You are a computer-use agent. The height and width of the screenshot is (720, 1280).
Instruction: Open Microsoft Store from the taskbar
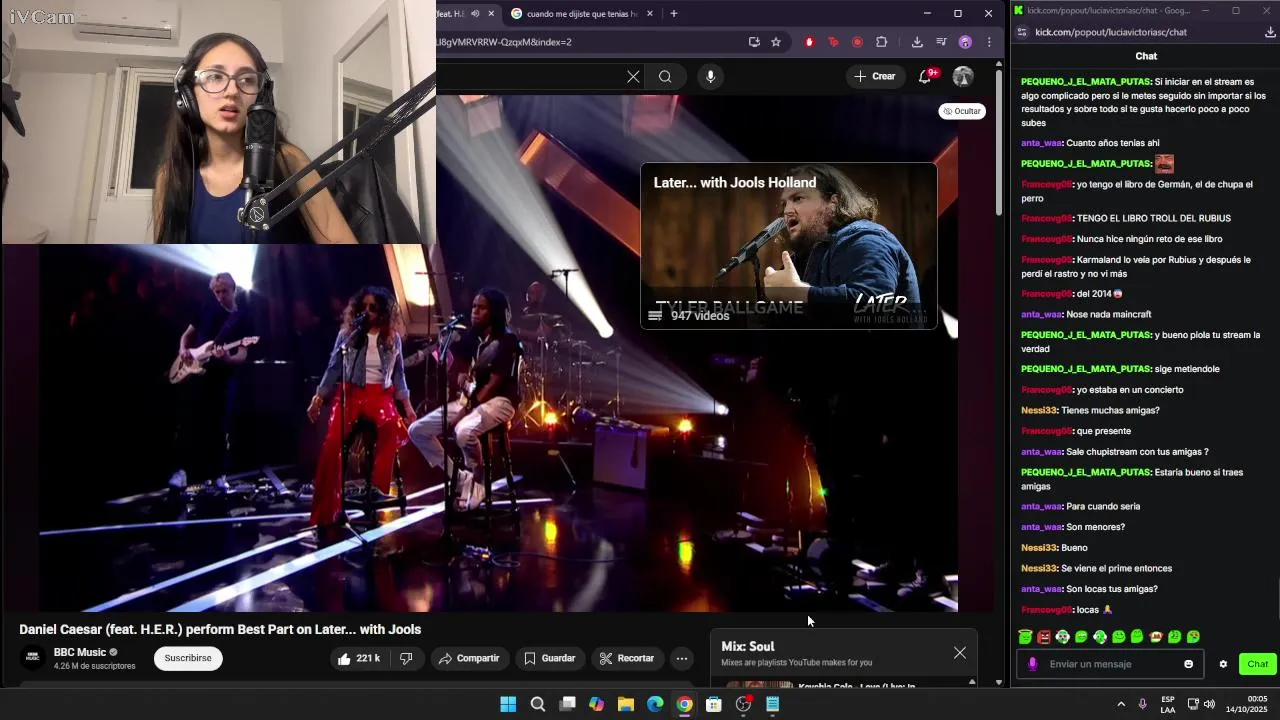pyautogui.click(x=714, y=704)
